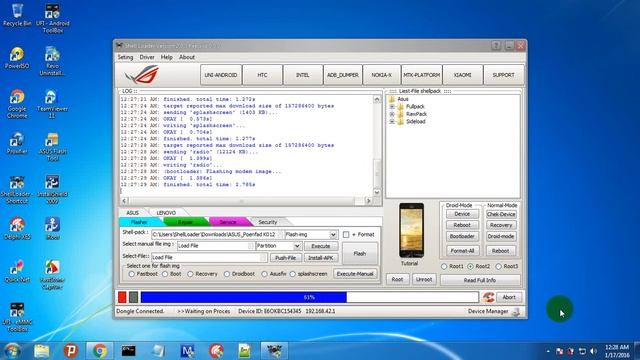640x360 pixels.
Task: Click the ROG logo in Shell Loader
Action: coord(142,75)
